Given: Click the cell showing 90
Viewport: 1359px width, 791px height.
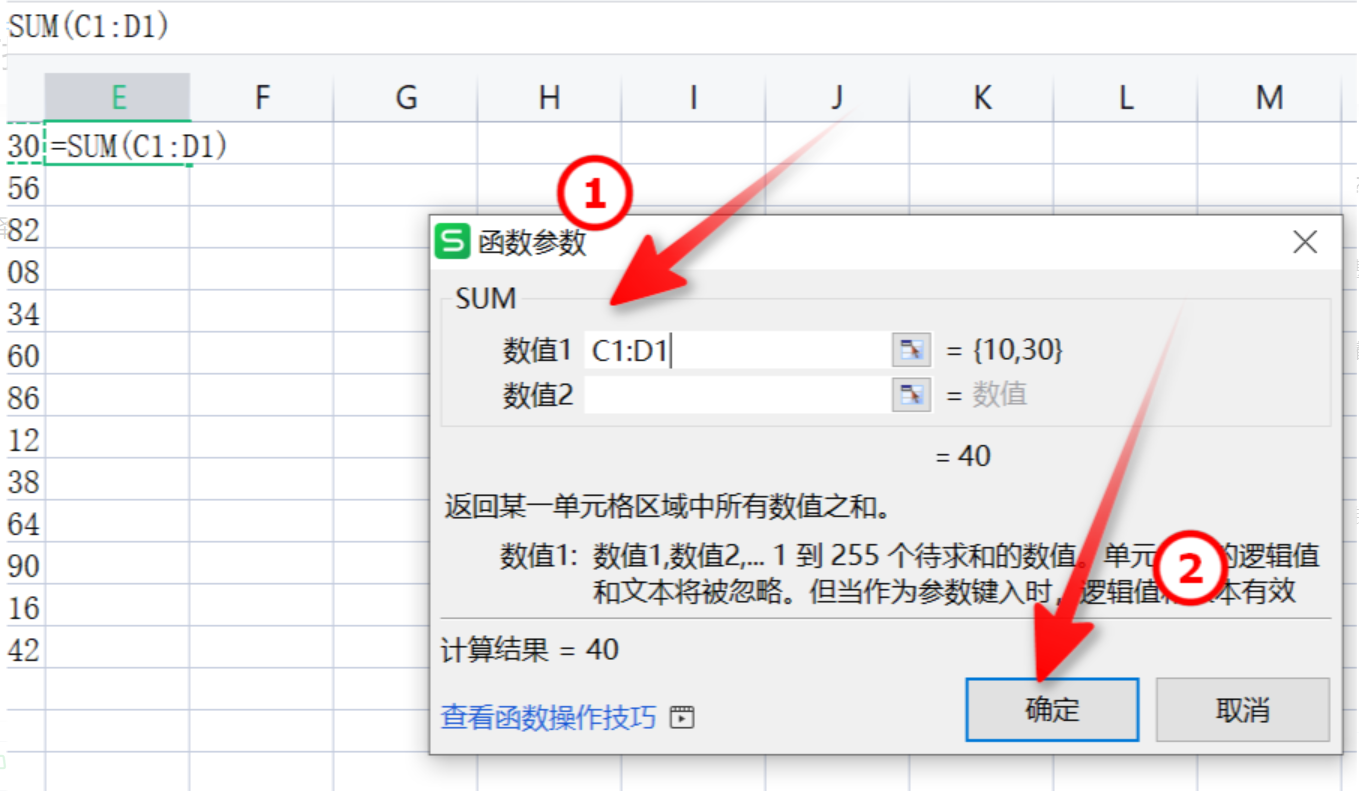Looking at the screenshot, I should click(x=23, y=566).
